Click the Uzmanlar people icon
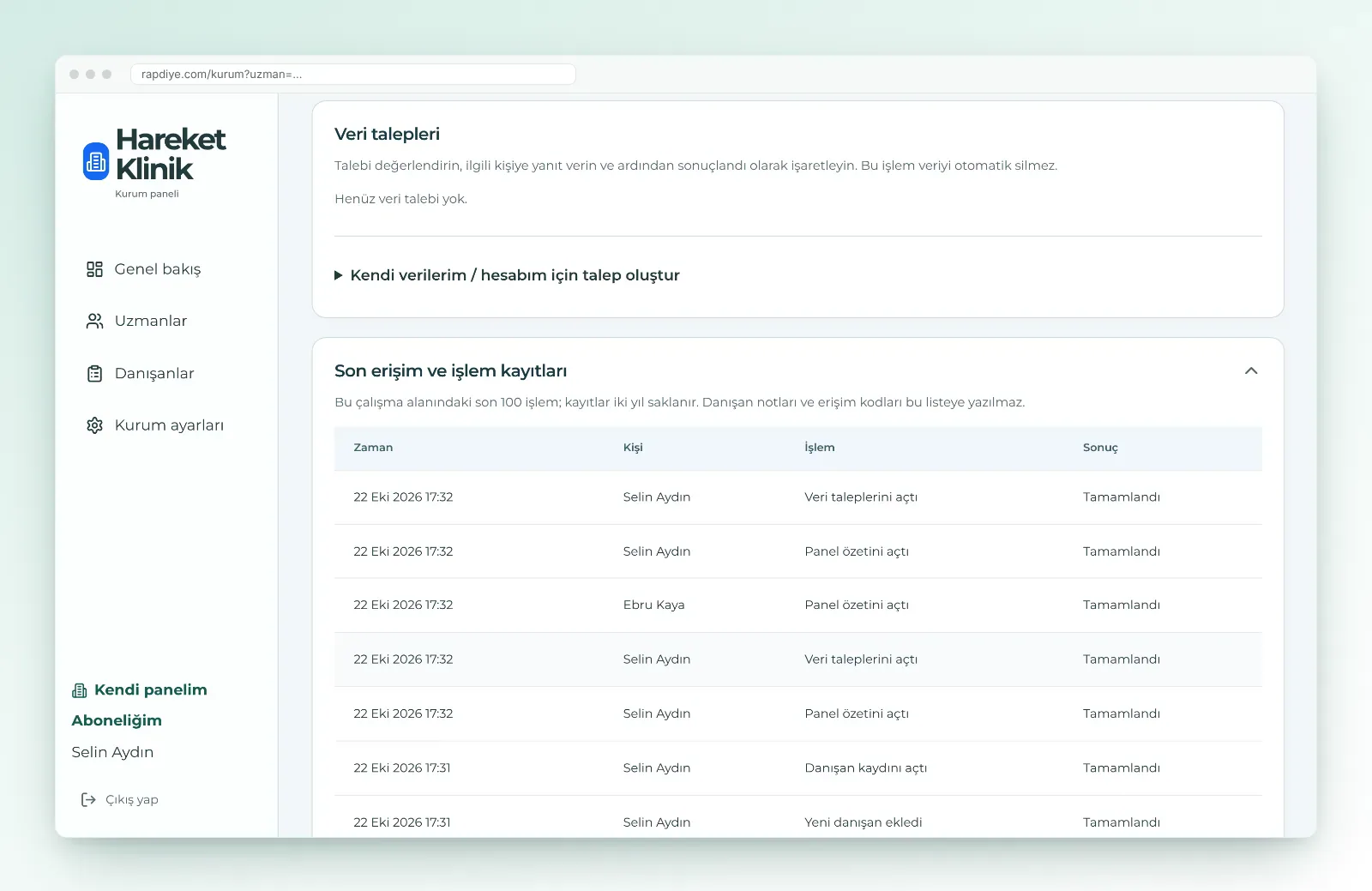Screen dimensions: 1372x891 click(94, 321)
